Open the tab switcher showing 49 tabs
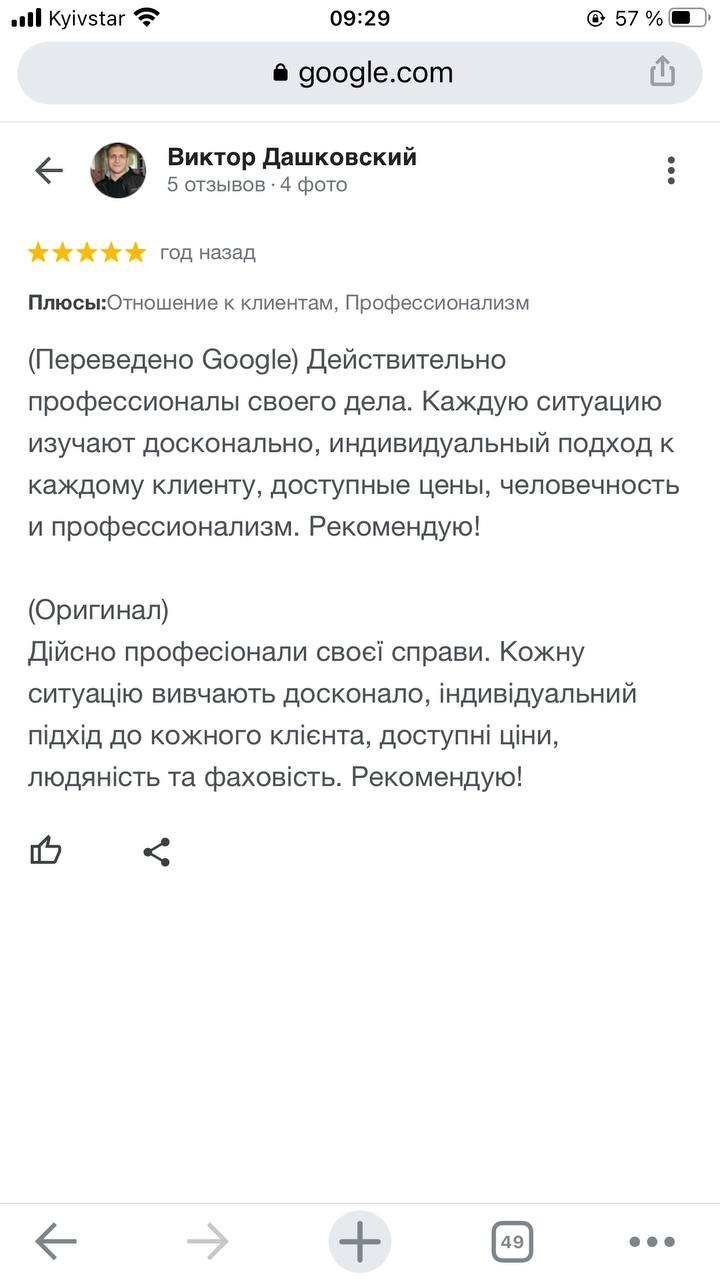The height and width of the screenshot is (1280, 720). tap(512, 1242)
